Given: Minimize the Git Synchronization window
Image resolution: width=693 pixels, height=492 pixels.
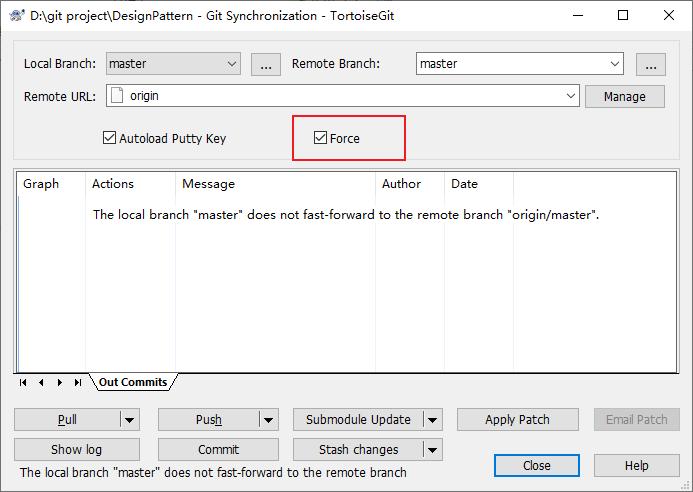Looking at the screenshot, I should pos(578,15).
